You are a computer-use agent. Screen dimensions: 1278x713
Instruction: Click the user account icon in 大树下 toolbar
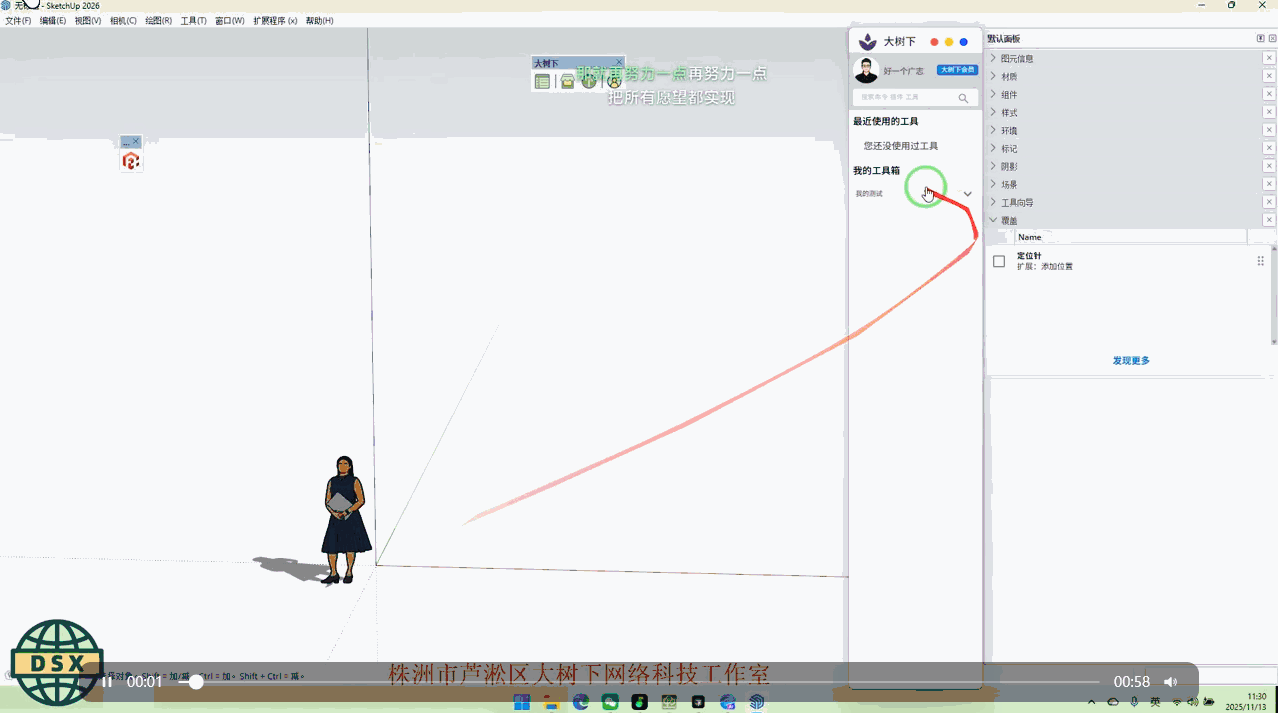[x=614, y=82]
